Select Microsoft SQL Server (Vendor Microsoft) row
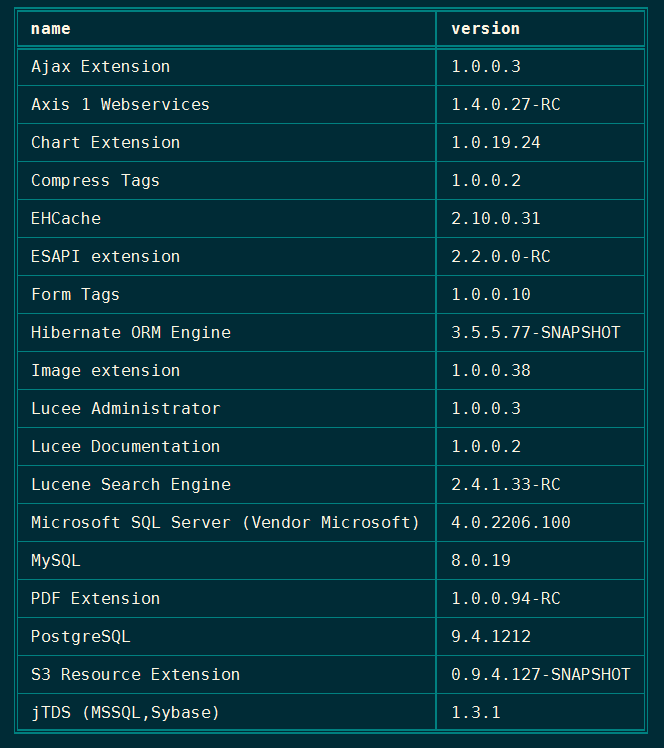 [225, 523]
